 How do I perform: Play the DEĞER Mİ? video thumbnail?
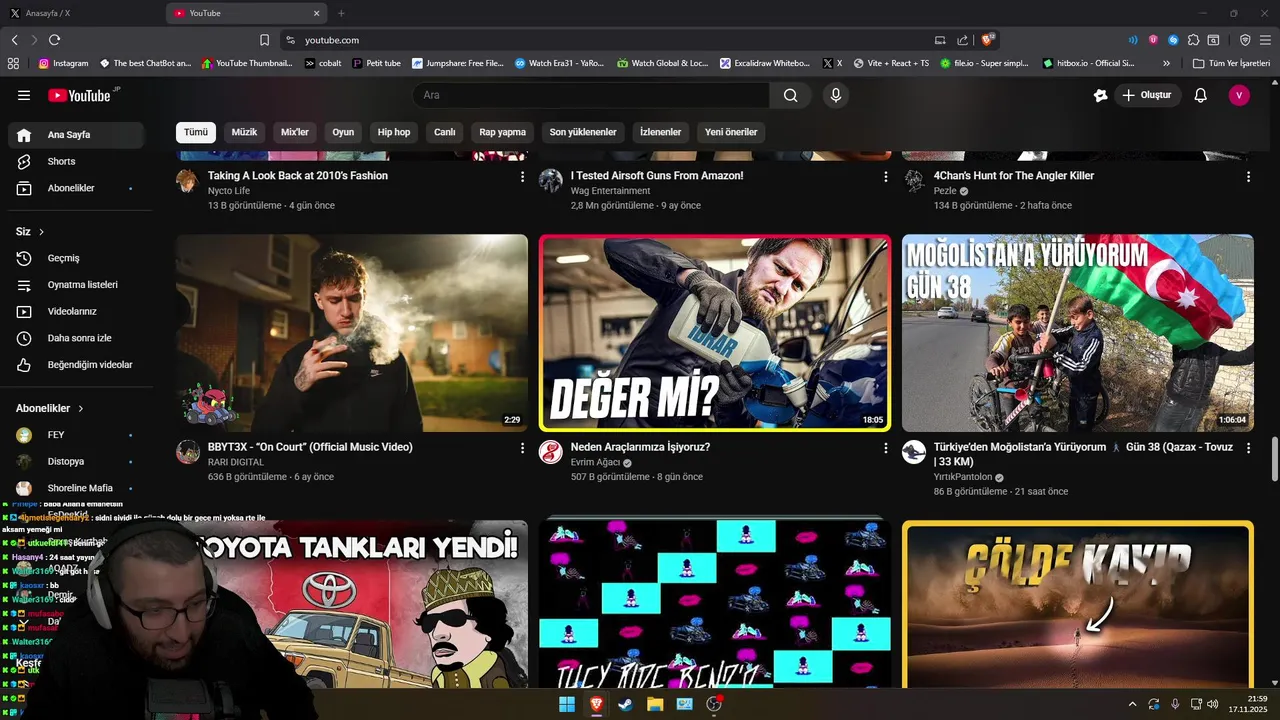pyautogui.click(x=715, y=333)
